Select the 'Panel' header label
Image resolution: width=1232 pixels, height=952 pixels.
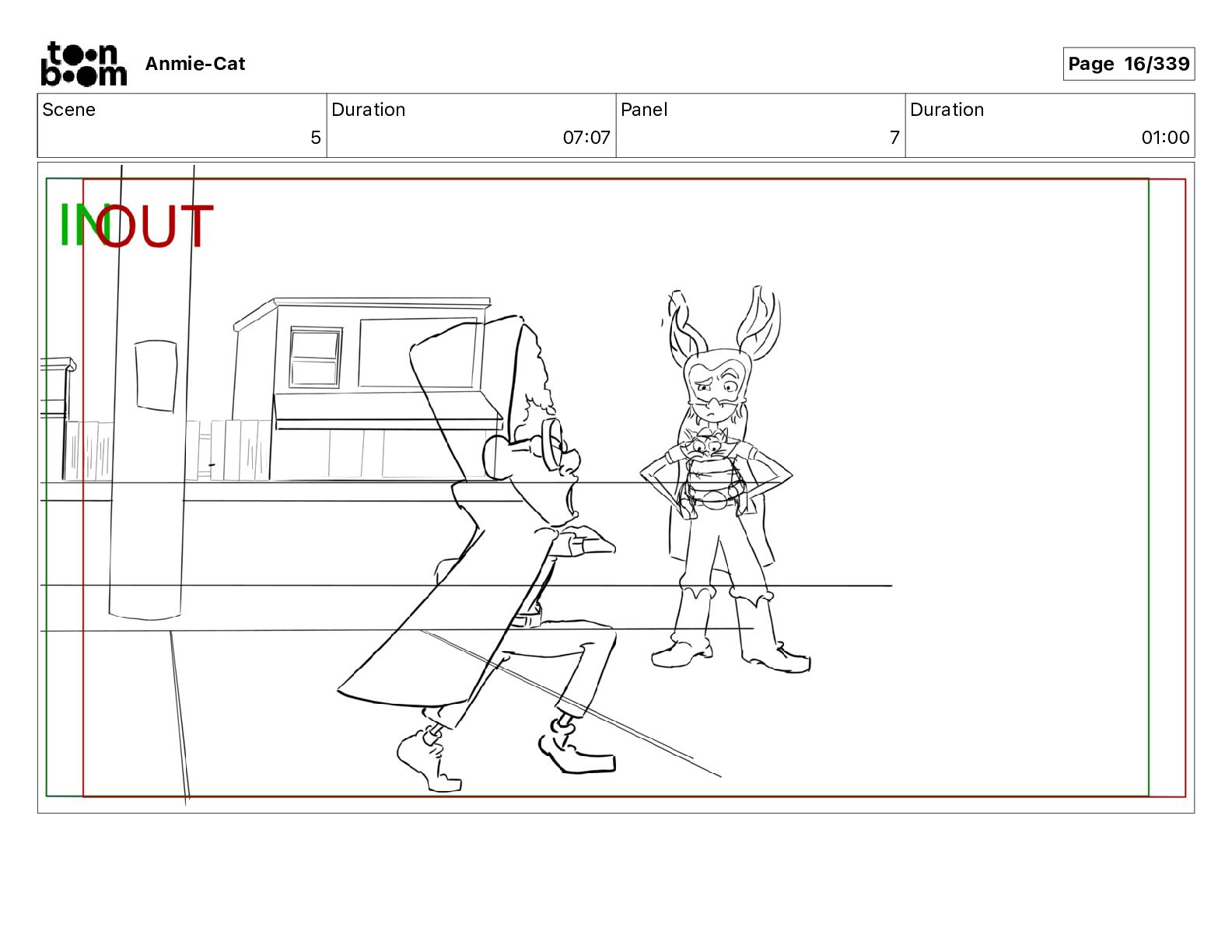644,110
